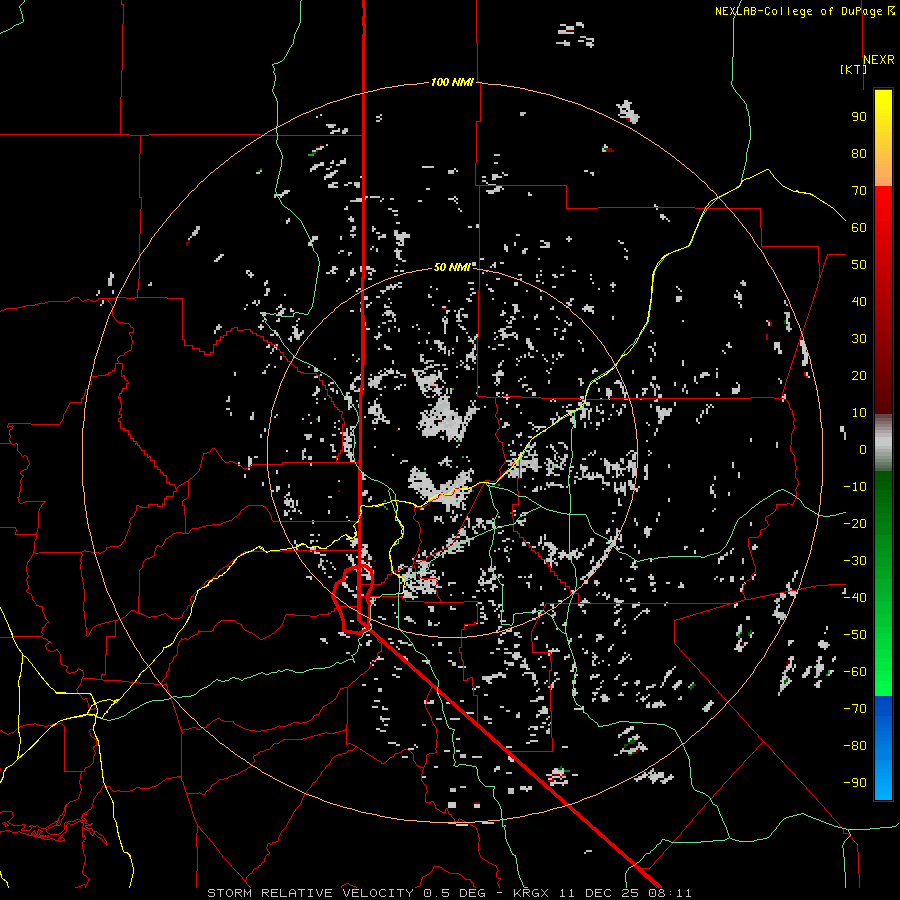Click the Storm Relative Velocity caption text
This screenshot has height=900, width=900.
click(449, 893)
